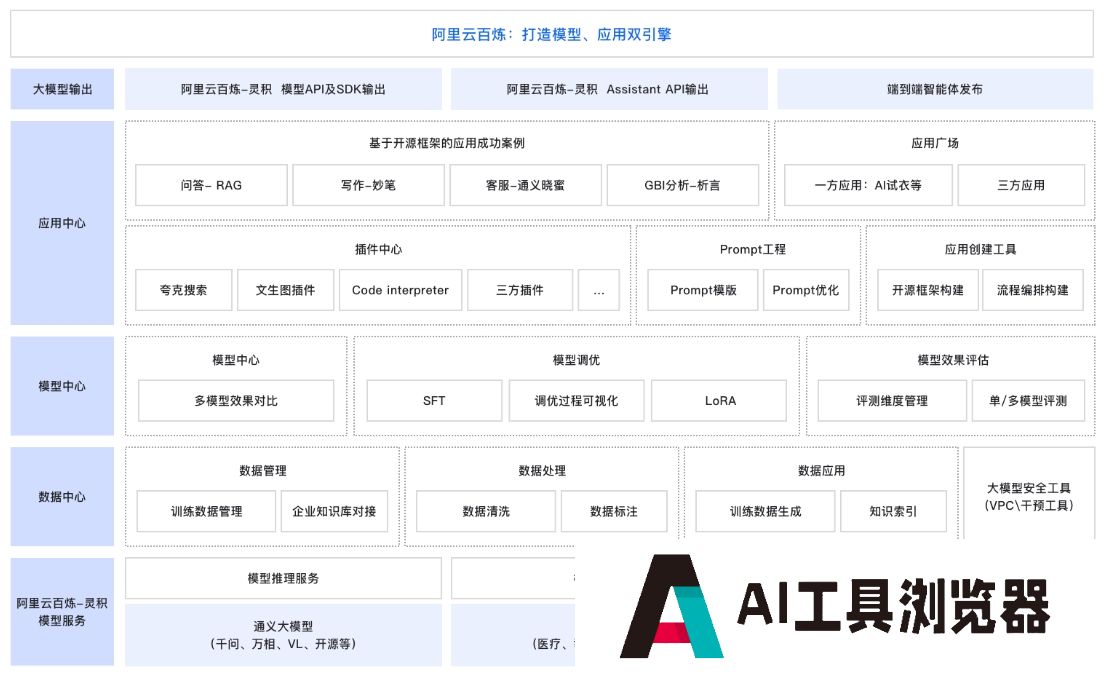
Task: Select 评测维度管理 box
Action: [x=891, y=401]
